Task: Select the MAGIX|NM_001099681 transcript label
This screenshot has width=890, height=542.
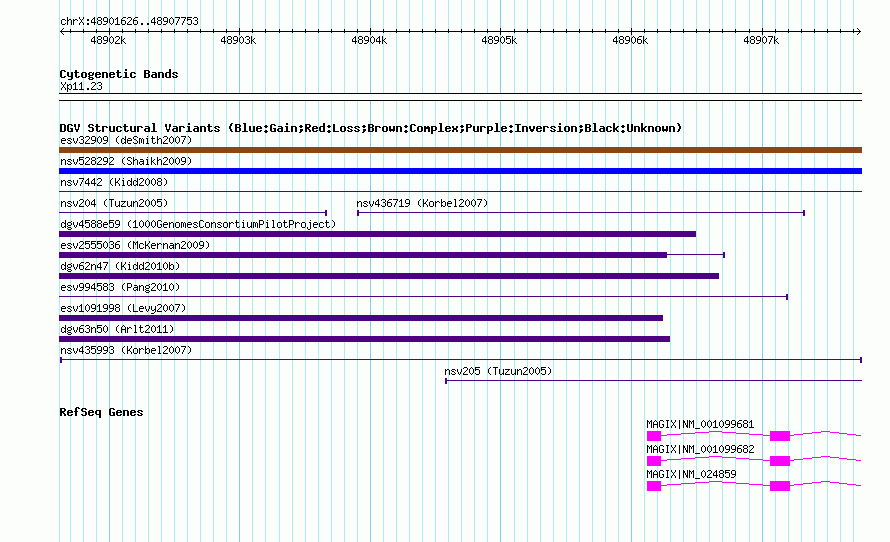Action: [700, 425]
